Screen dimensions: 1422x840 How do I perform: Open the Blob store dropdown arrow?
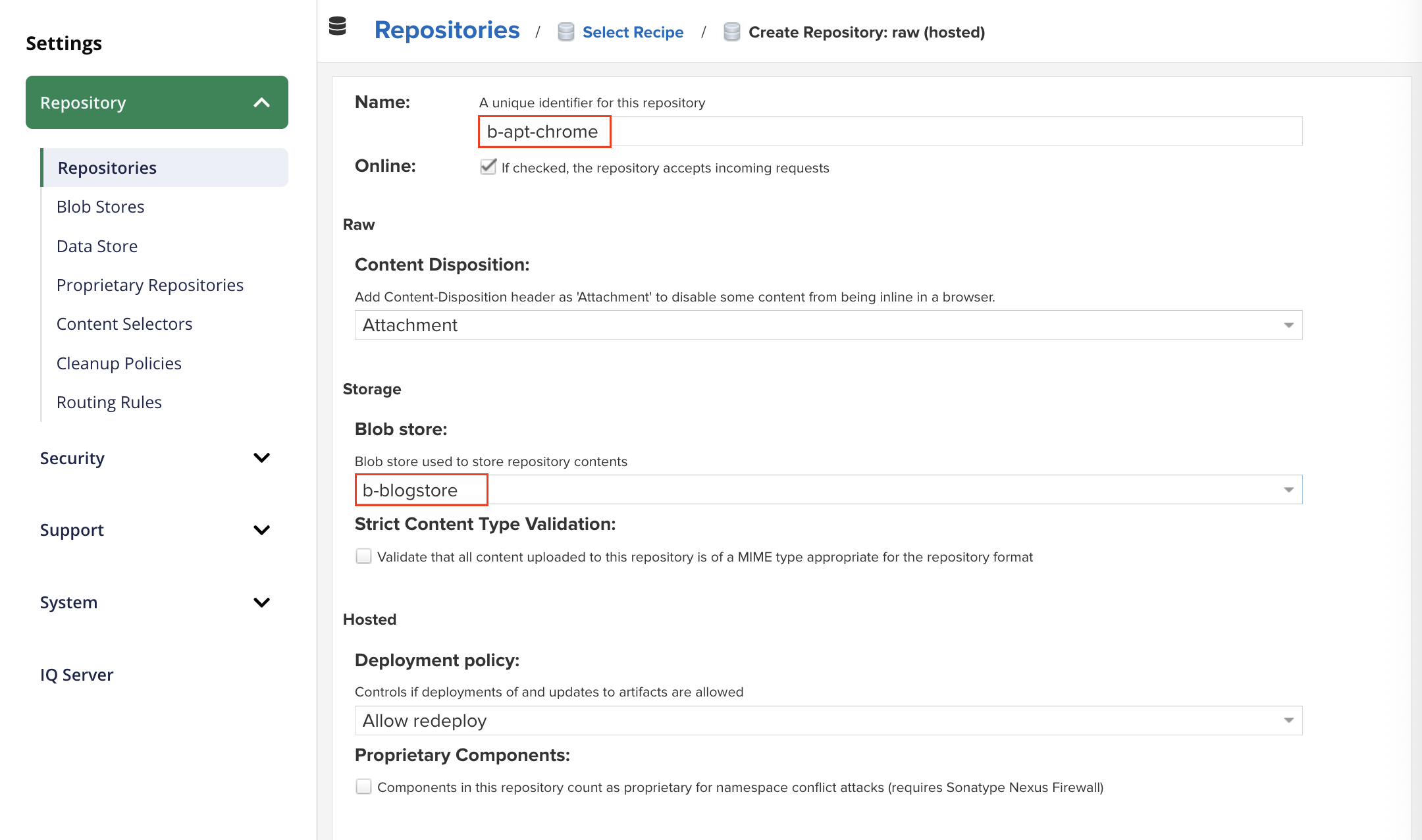click(1288, 490)
